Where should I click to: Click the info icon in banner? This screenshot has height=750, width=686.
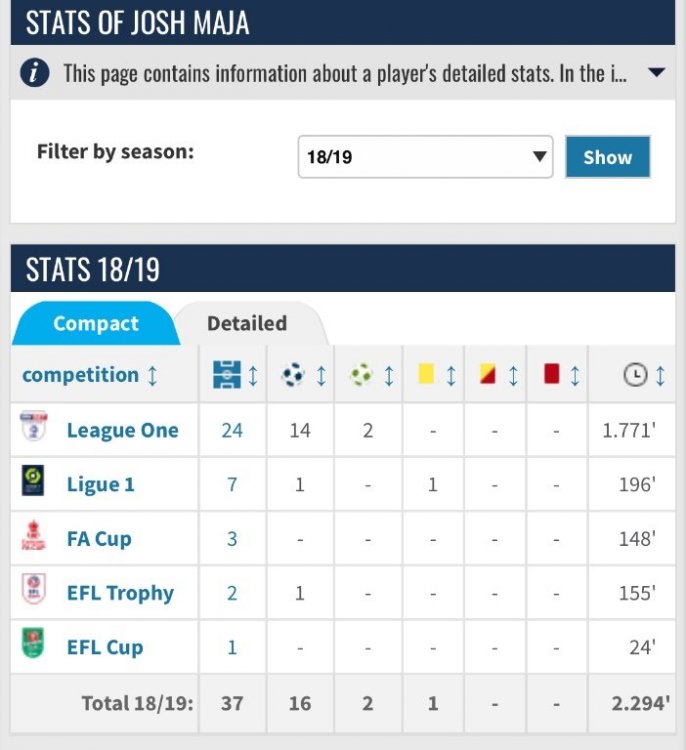tap(35, 73)
